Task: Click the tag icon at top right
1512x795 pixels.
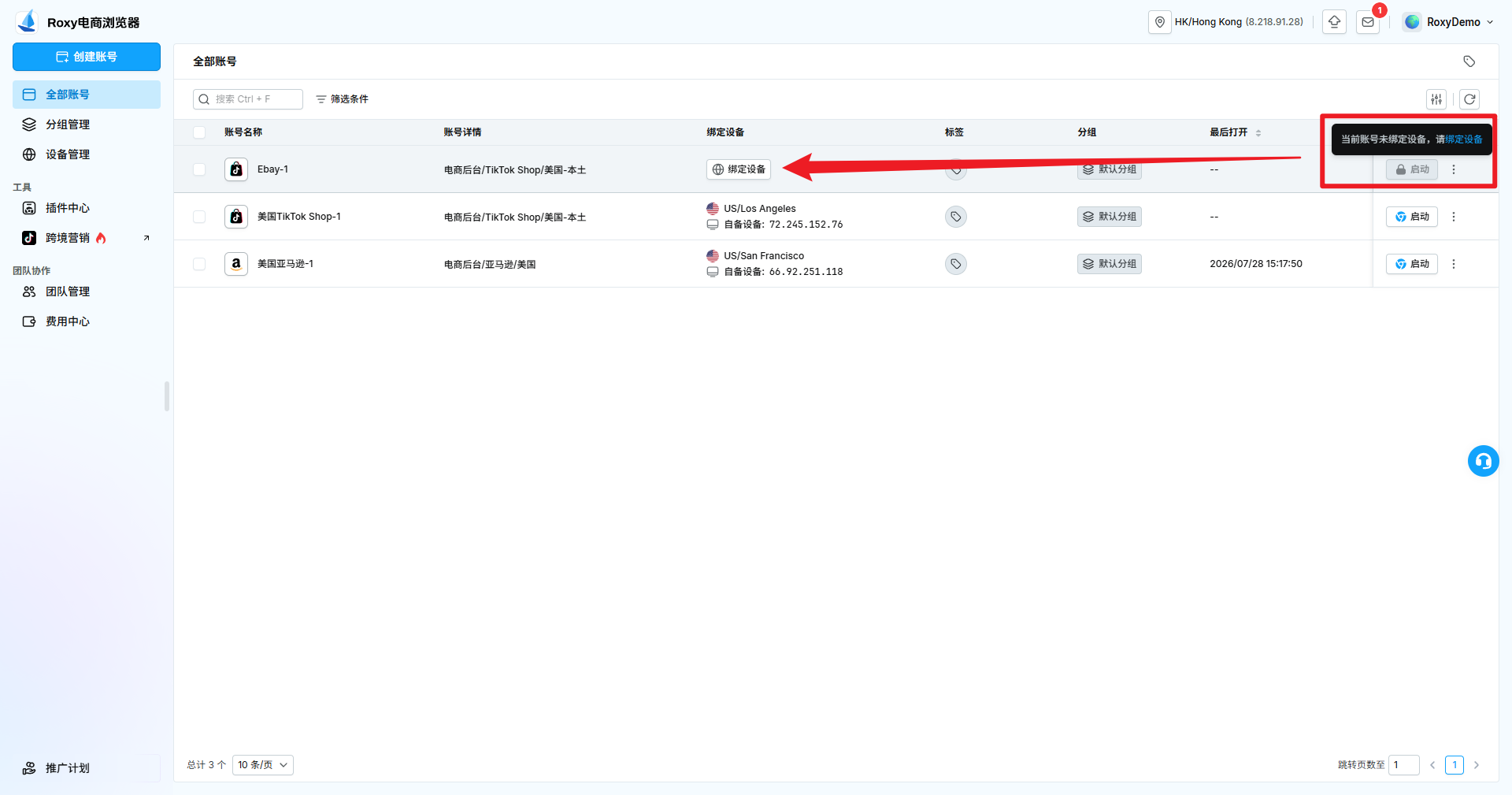Action: tap(1469, 61)
